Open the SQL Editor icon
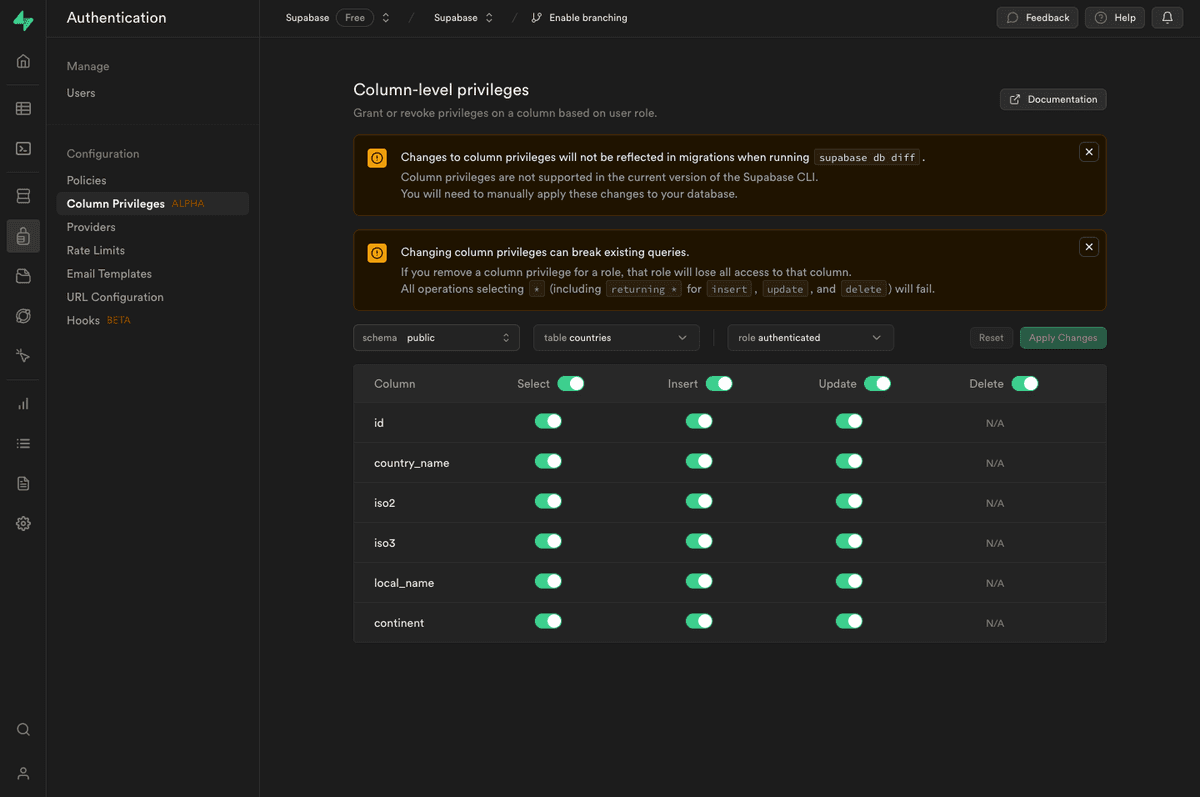The height and width of the screenshot is (797, 1200). click(22, 148)
